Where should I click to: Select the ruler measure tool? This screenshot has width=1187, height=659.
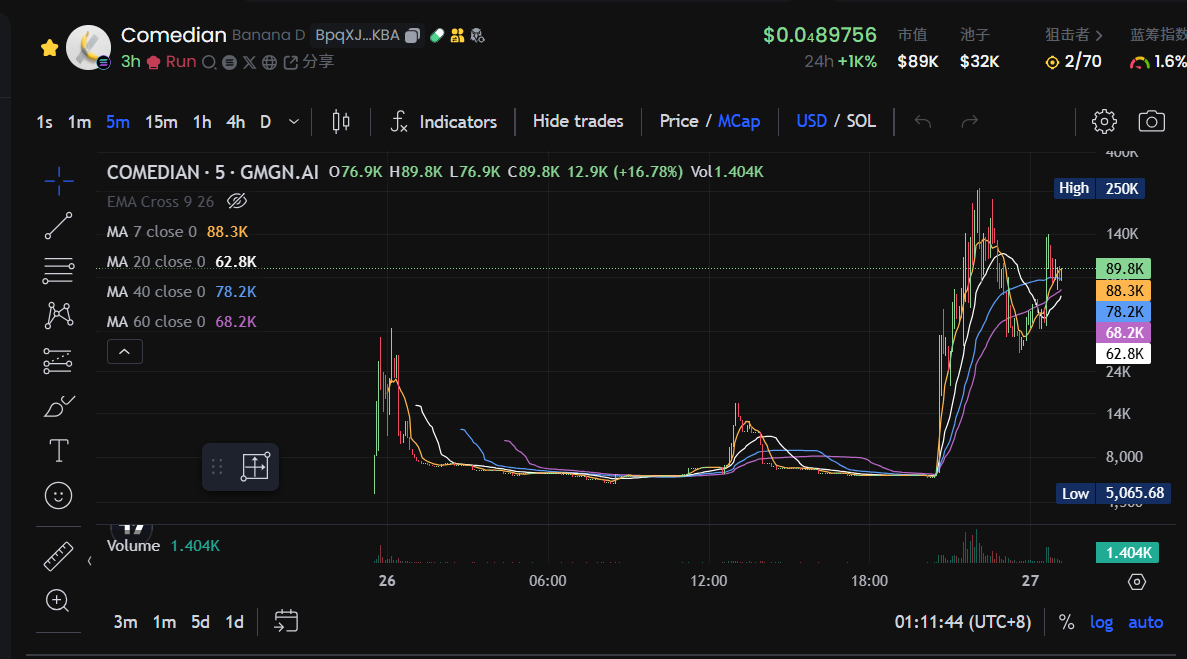pyautogui.click(x=59, y=556)
